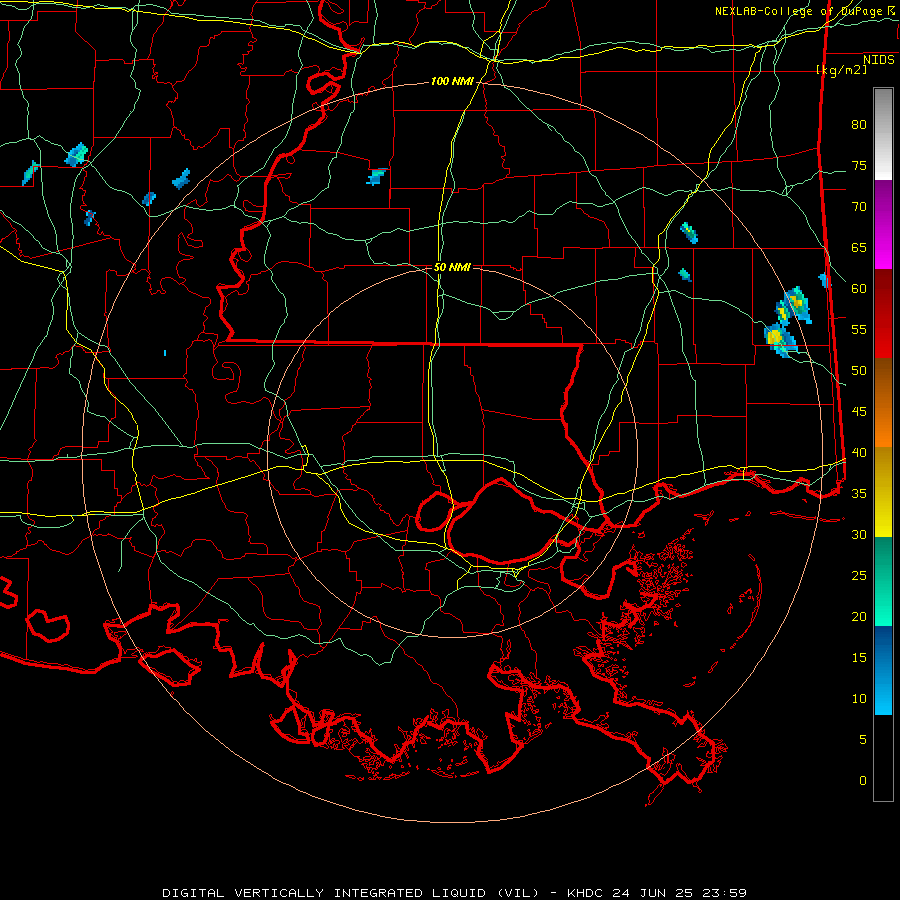Click the isolated echo left of the 100 NMI label

coord(377,177)
